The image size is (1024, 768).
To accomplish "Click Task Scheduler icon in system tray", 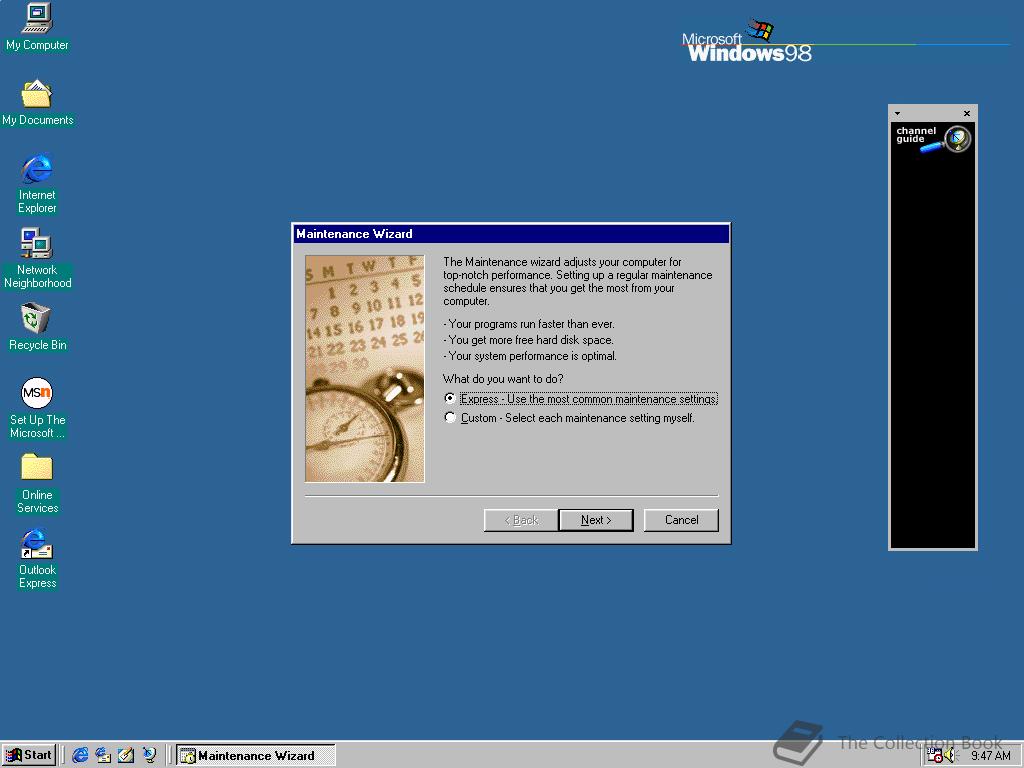I will click(x=935, y=756).
